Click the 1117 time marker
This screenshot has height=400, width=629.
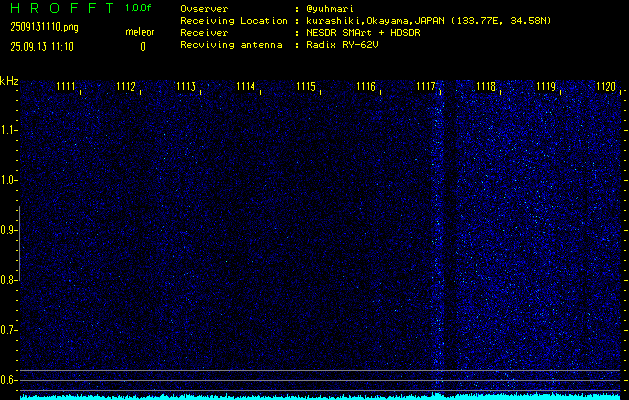point(426,86)
